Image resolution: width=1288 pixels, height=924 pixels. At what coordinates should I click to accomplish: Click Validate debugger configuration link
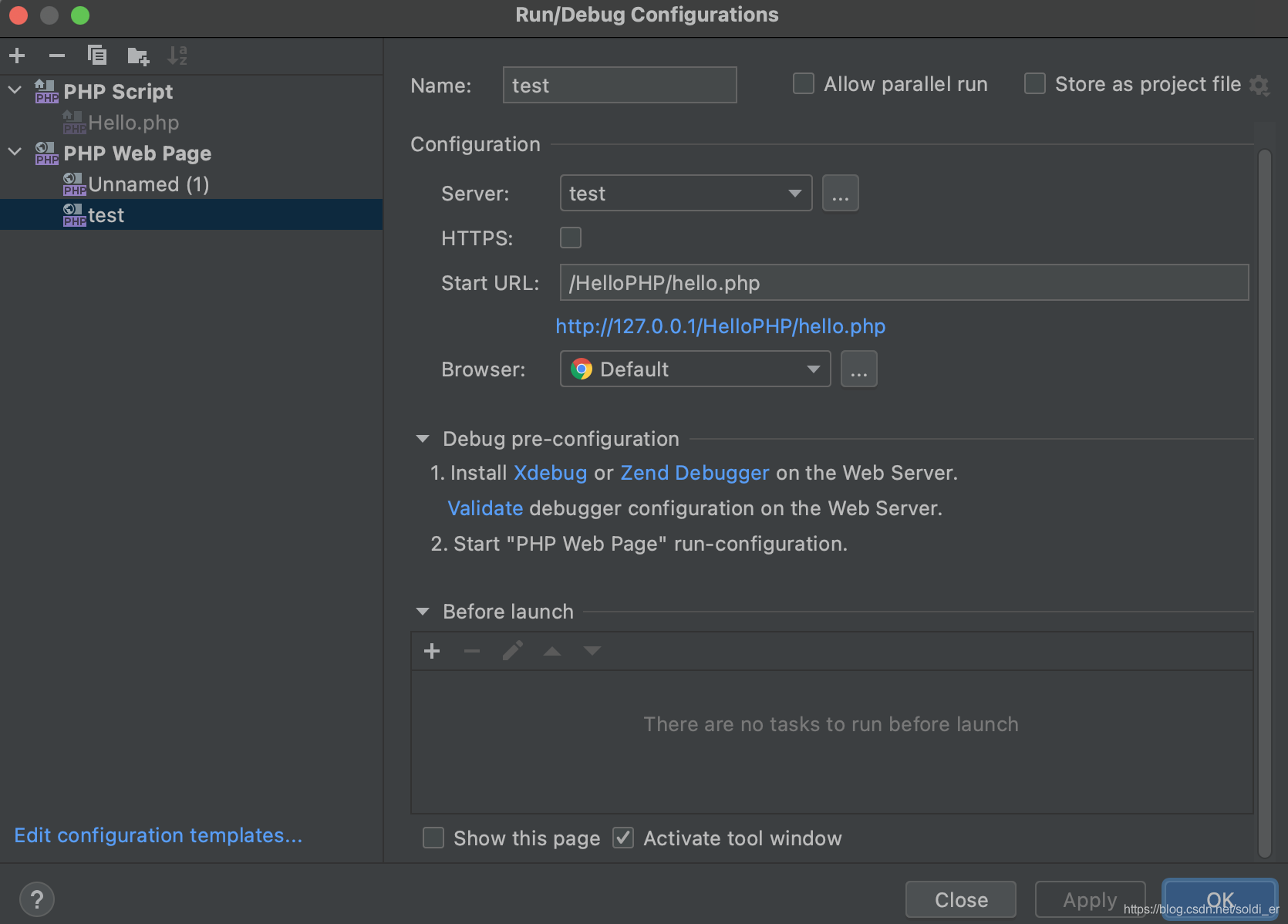[485, 508]
